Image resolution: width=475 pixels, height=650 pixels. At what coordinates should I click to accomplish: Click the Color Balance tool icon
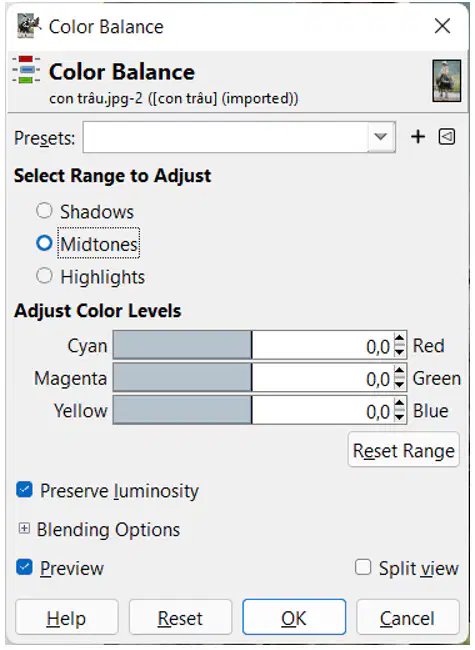[x=26, y=70]
